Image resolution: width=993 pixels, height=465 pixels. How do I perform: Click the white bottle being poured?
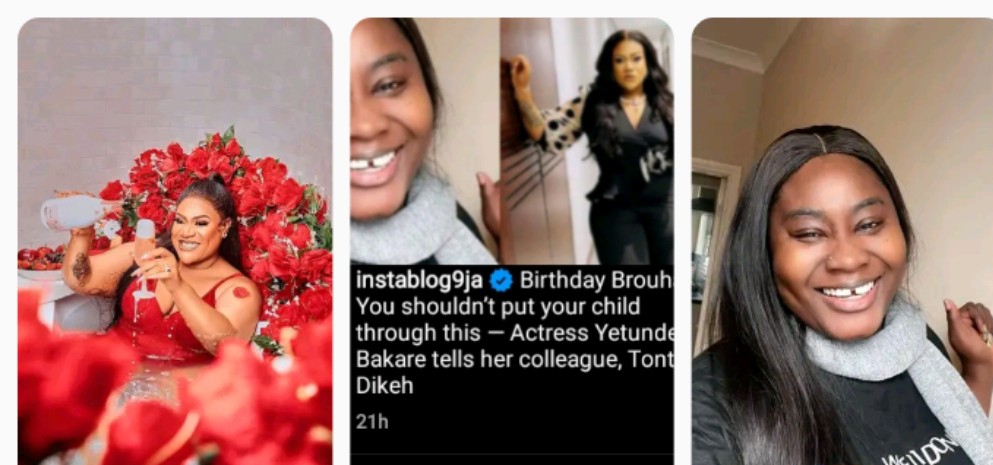pos(72,210)
